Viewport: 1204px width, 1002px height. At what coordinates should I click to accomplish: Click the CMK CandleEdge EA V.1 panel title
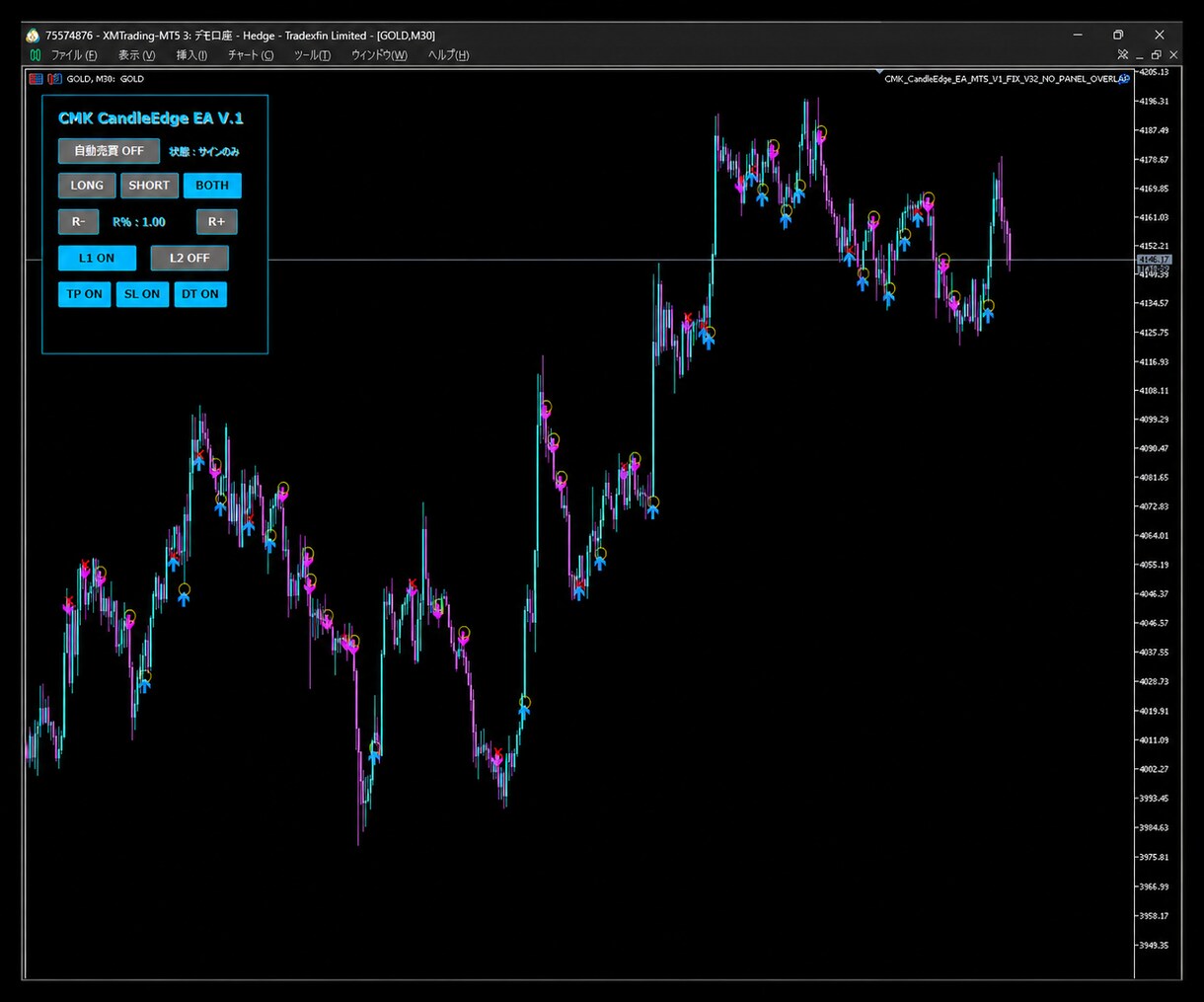click(151, 118)
